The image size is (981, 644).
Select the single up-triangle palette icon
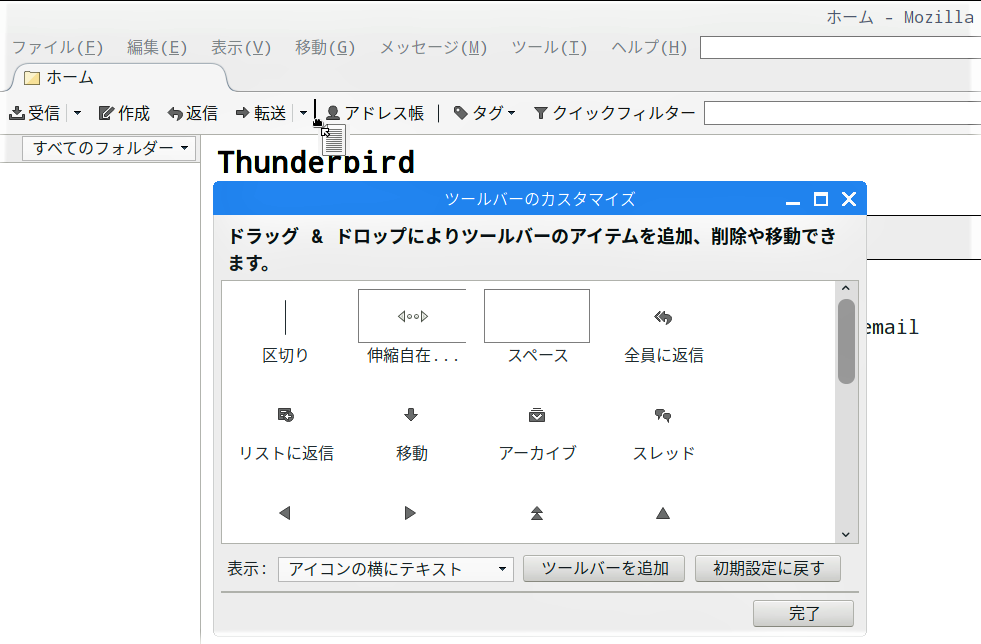pos(663,513)
